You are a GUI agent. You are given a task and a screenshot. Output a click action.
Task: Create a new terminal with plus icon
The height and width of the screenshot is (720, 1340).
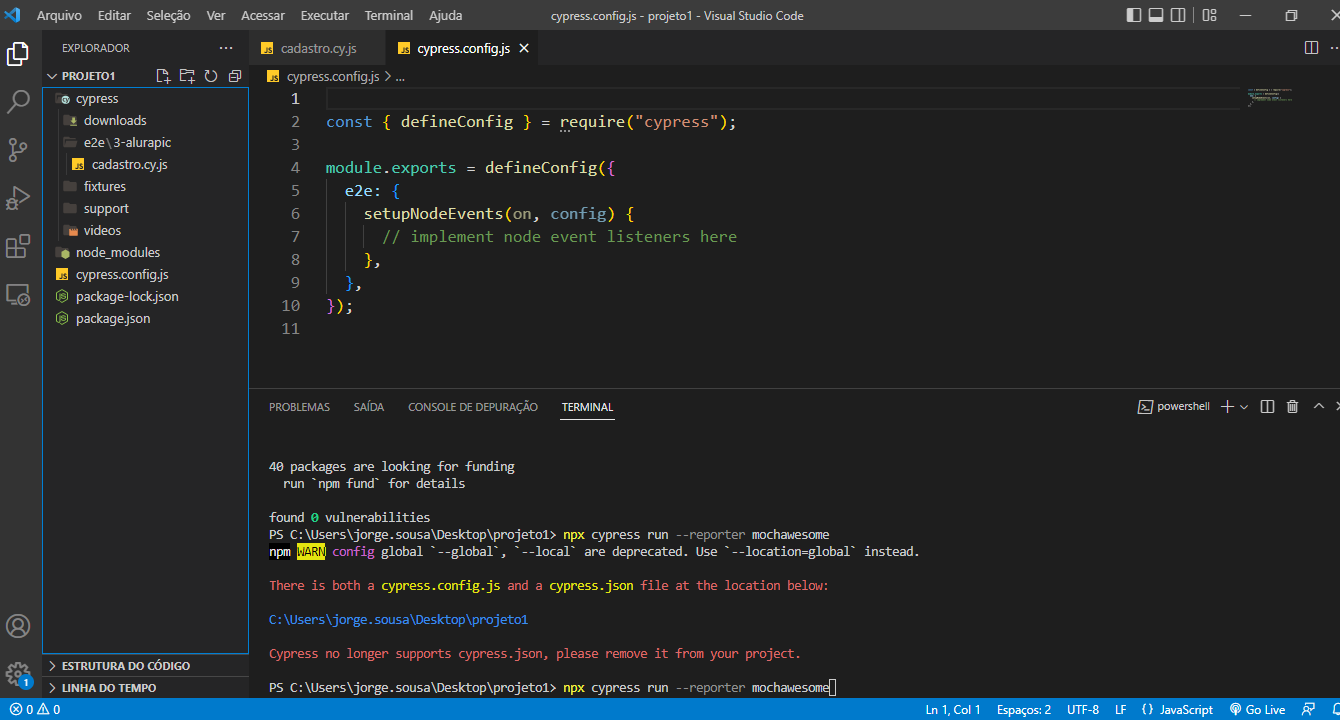click(x=1228, y=406)
